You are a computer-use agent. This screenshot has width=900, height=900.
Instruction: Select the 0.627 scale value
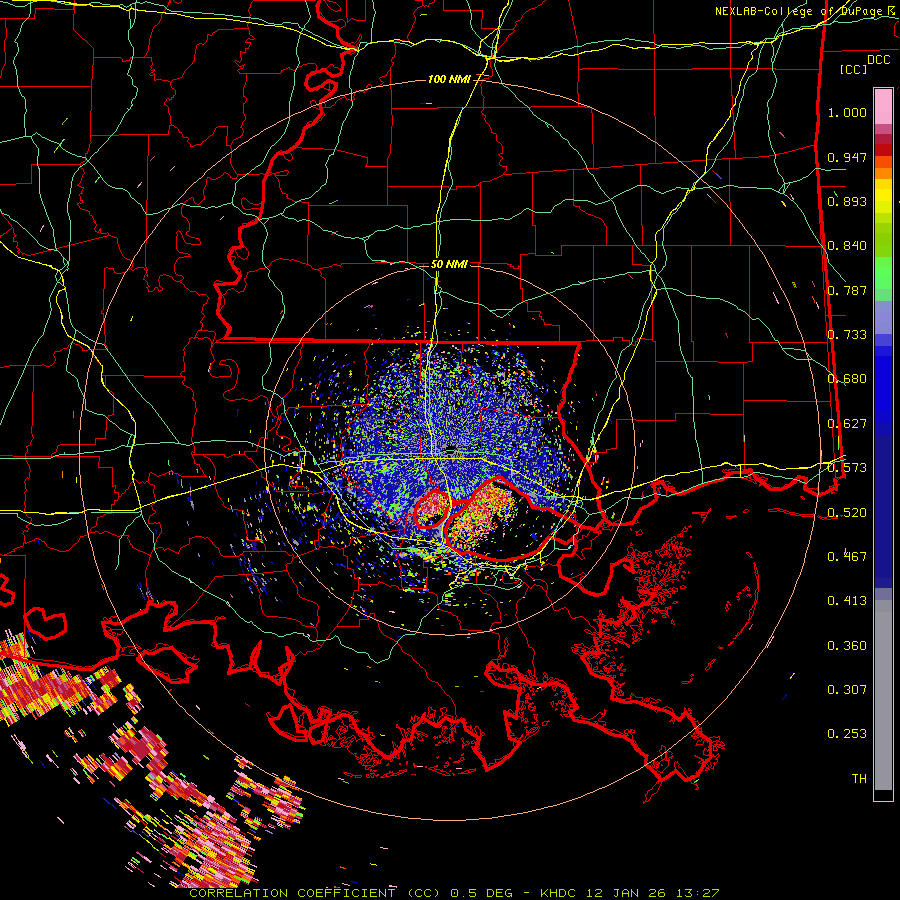click(847, 424)
